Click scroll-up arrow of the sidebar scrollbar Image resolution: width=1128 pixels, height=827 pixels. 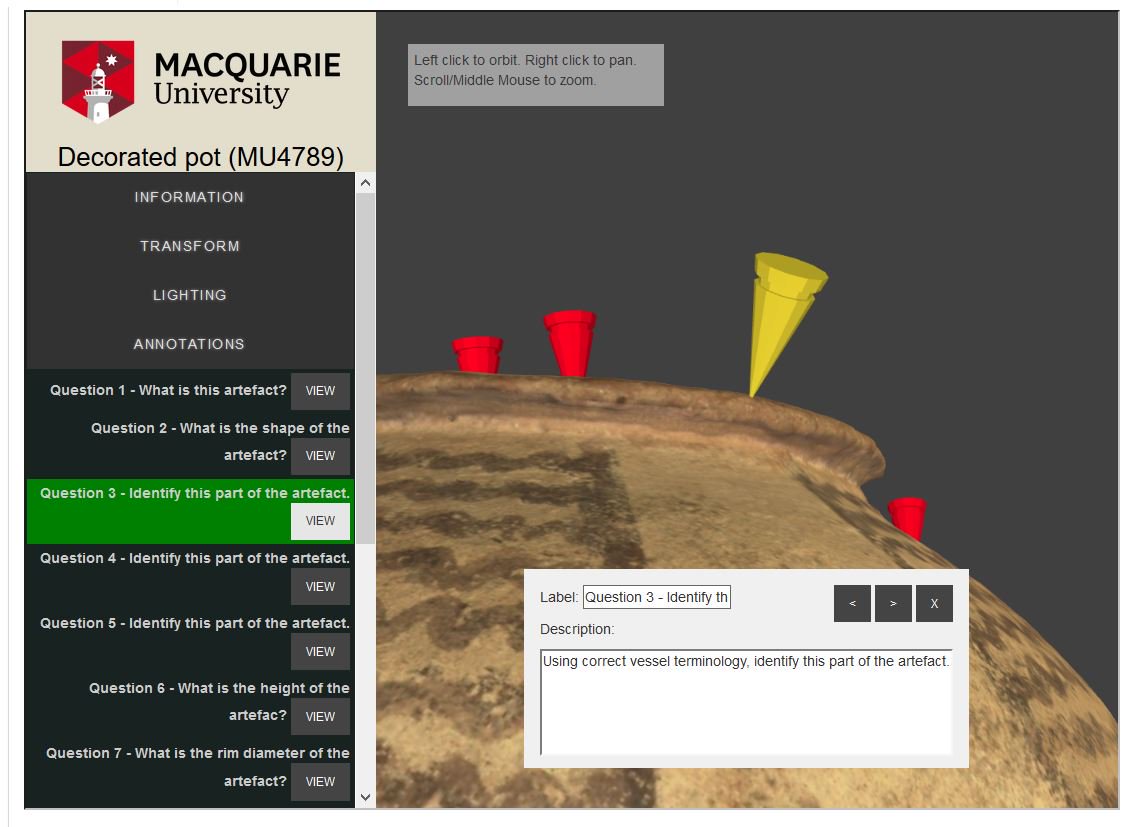tap(365, 183)
